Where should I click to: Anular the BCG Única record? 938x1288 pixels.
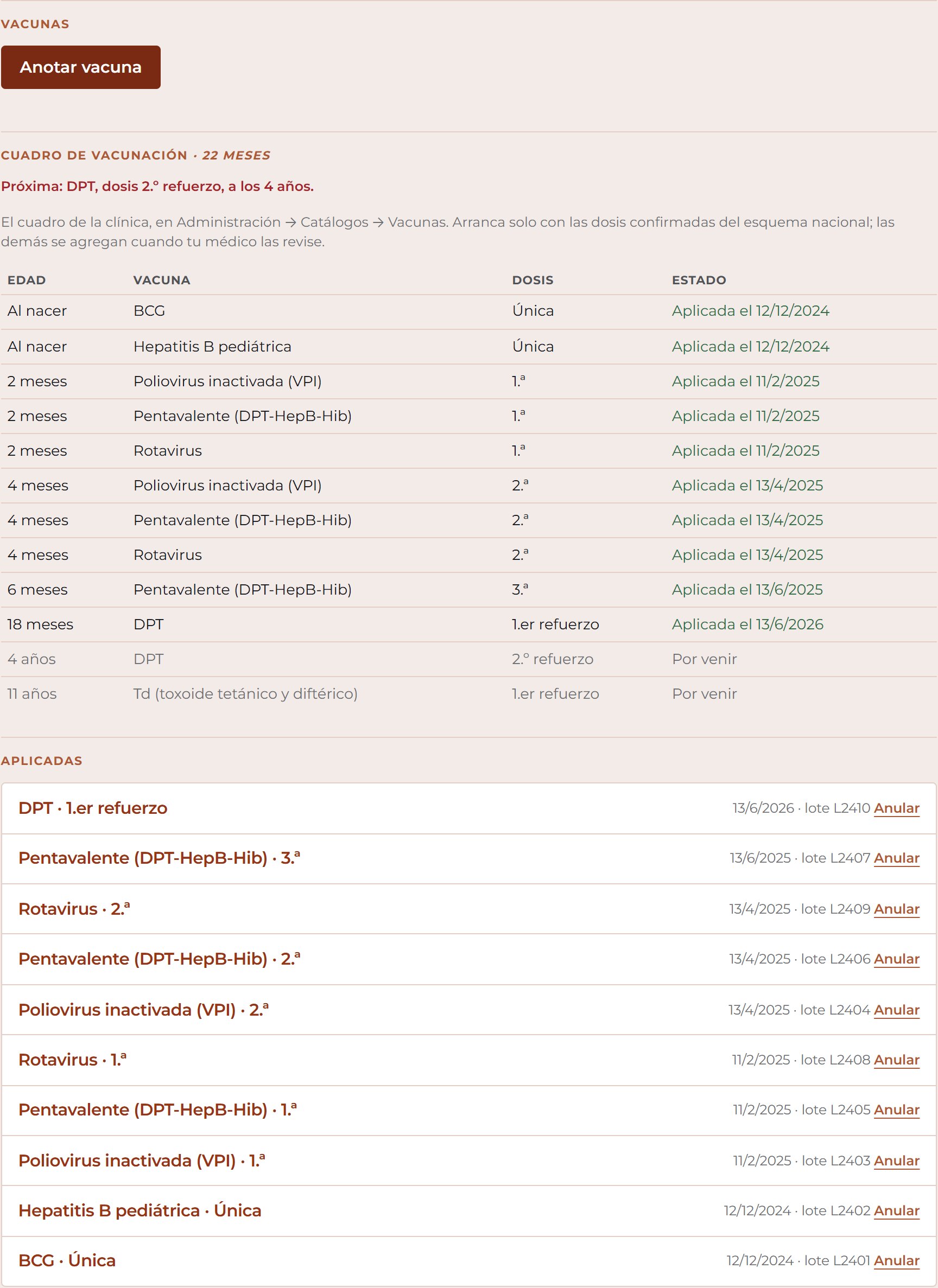(x=897, y=1261)
